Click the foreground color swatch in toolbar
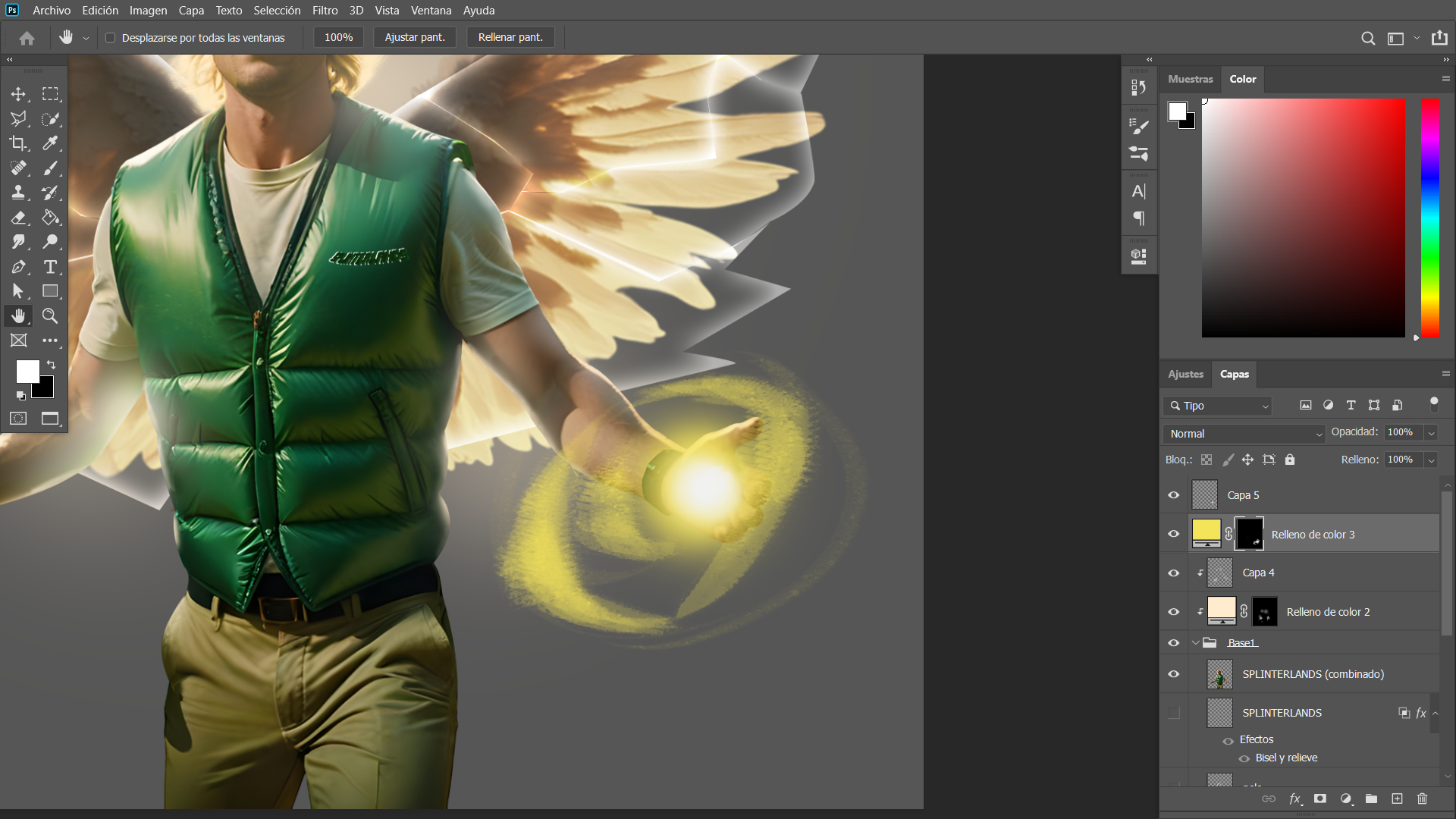This screenshot has width=1456, height=819. (x=27, y=372)
